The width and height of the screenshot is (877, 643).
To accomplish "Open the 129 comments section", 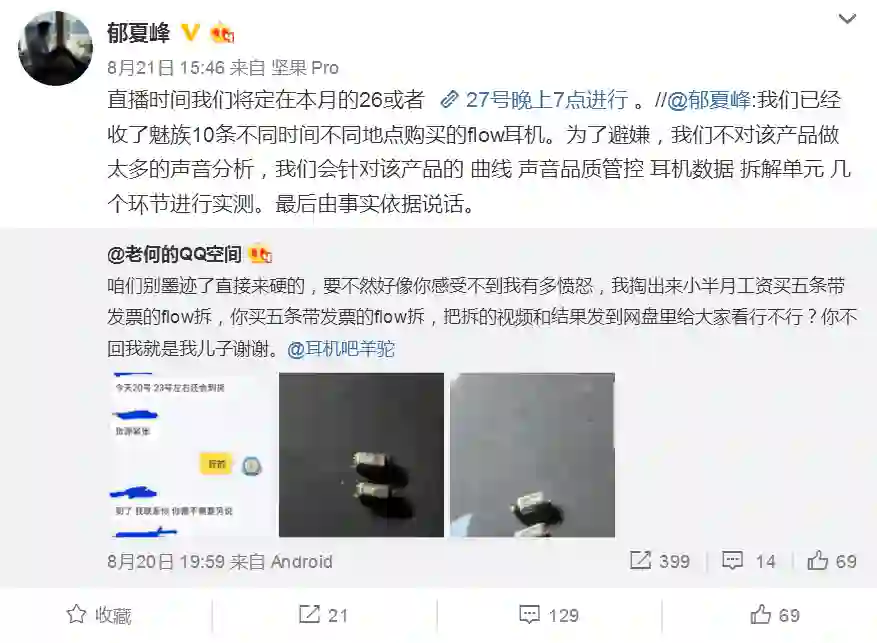I will [x=549, y=615].
